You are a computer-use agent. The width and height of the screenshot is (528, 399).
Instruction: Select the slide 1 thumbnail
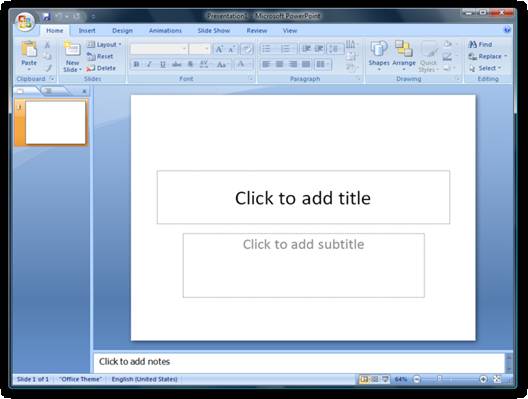coord(56,122)
